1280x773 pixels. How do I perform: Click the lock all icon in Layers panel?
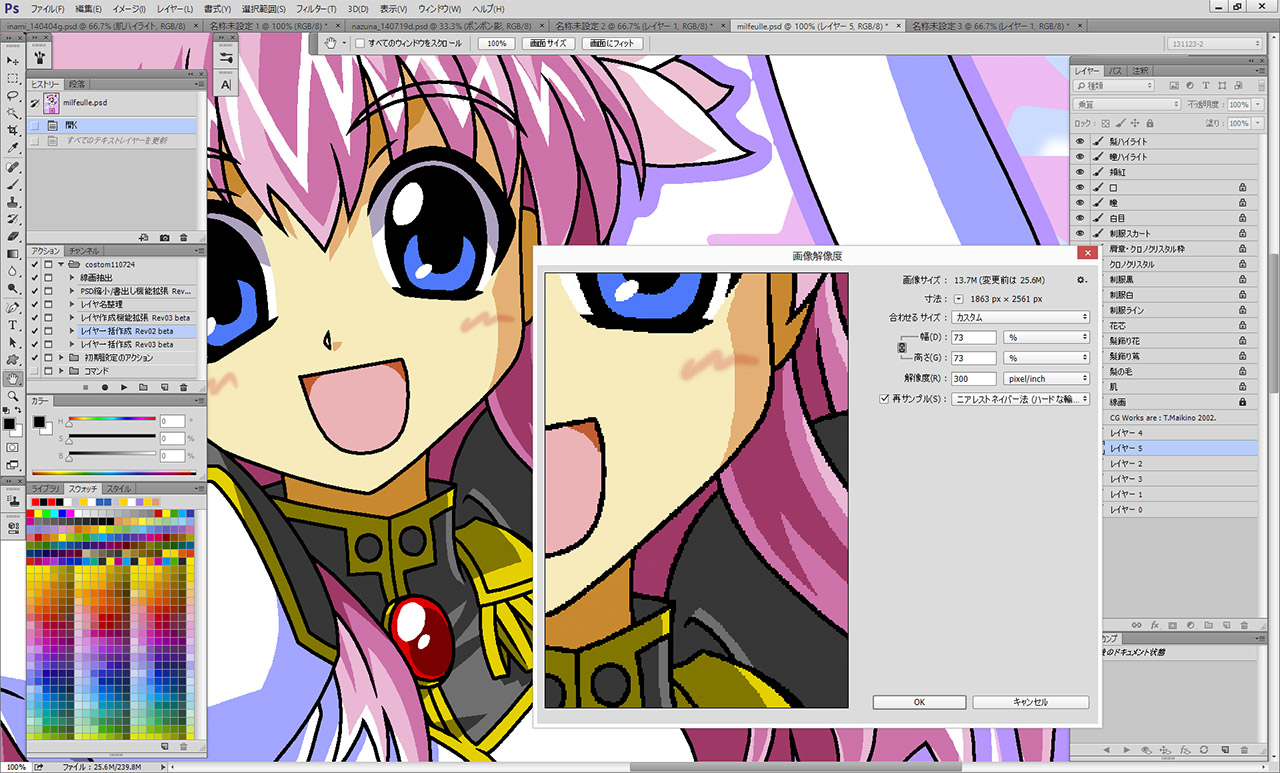(x=1149, y=123)
